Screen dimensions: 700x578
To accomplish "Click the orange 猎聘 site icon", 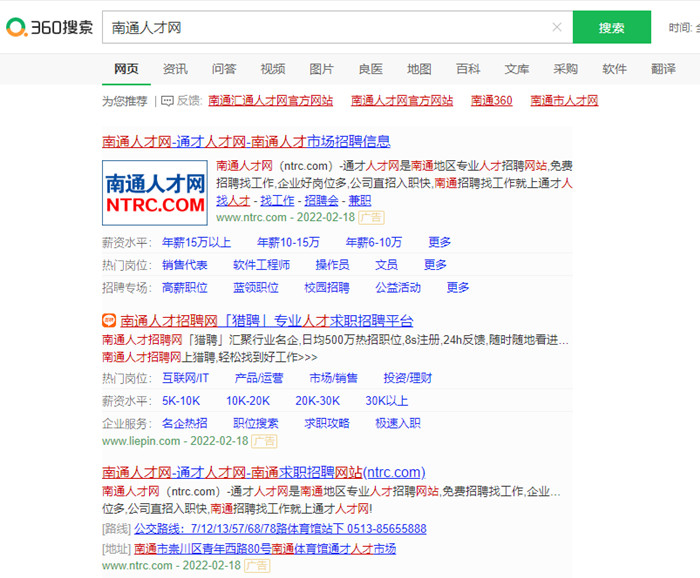I will pos(109,320).
